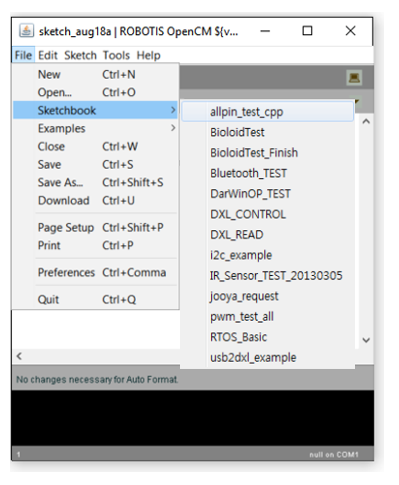Open the Sketch menu
The width and height of the screenshot is (399, 485).
click(x=80, y=55)
